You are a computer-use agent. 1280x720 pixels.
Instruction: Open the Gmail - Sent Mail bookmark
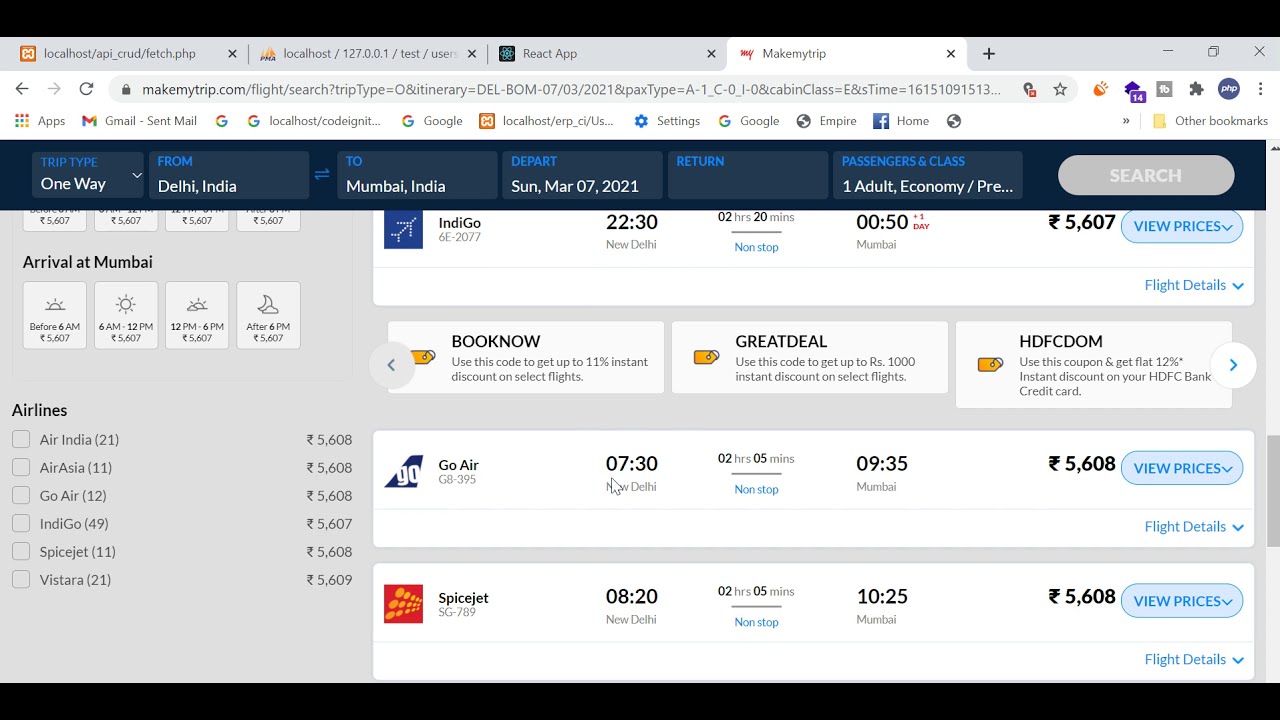coord(139,121)
